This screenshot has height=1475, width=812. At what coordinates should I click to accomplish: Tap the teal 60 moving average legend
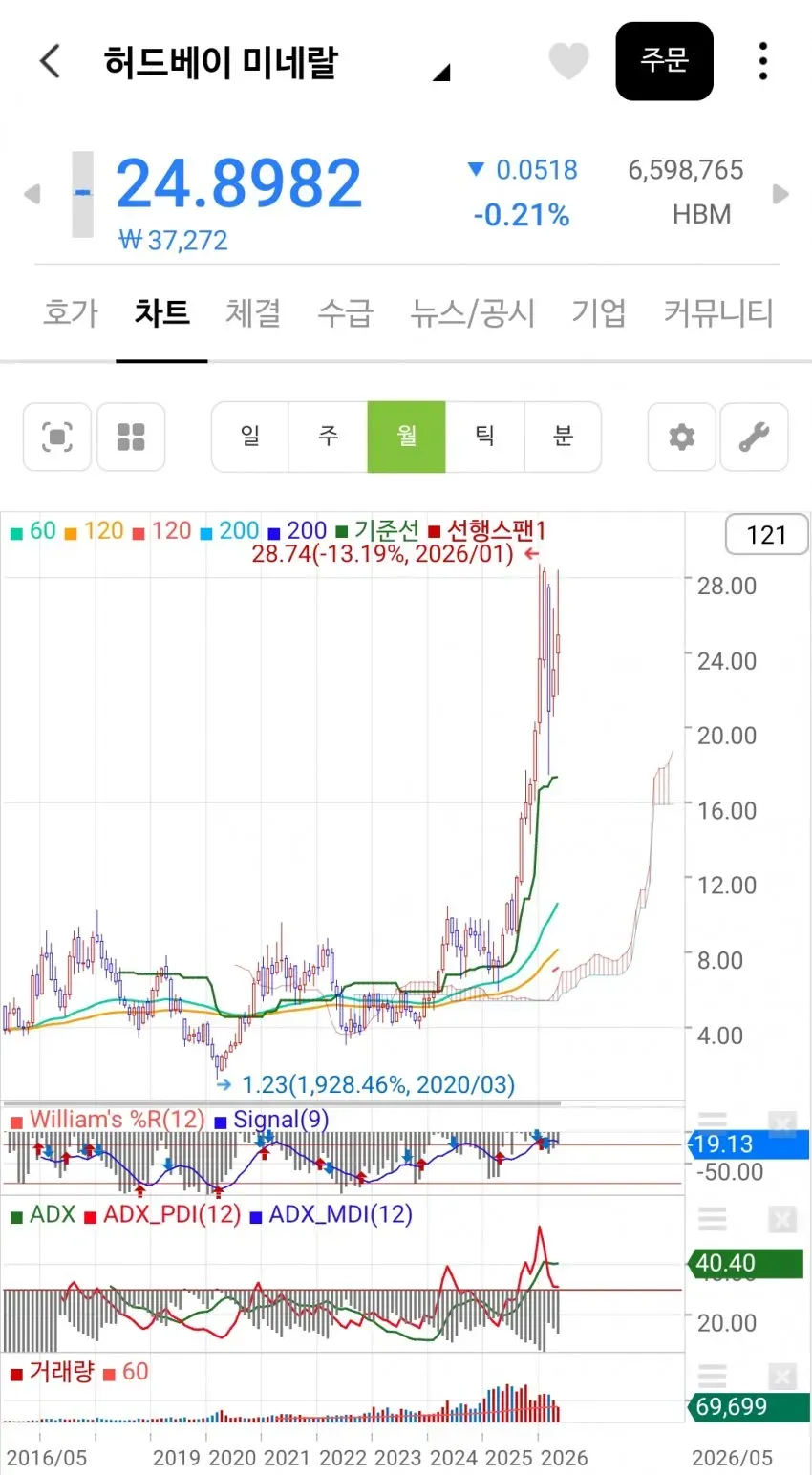33,531
